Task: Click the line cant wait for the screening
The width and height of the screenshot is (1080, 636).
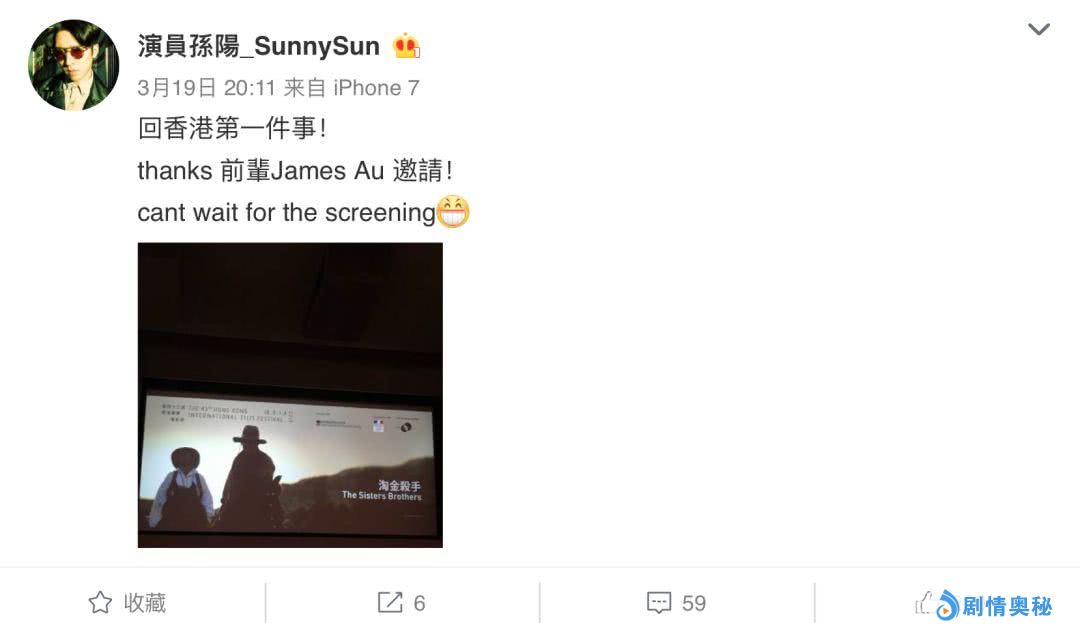Action: coord(287,212)
